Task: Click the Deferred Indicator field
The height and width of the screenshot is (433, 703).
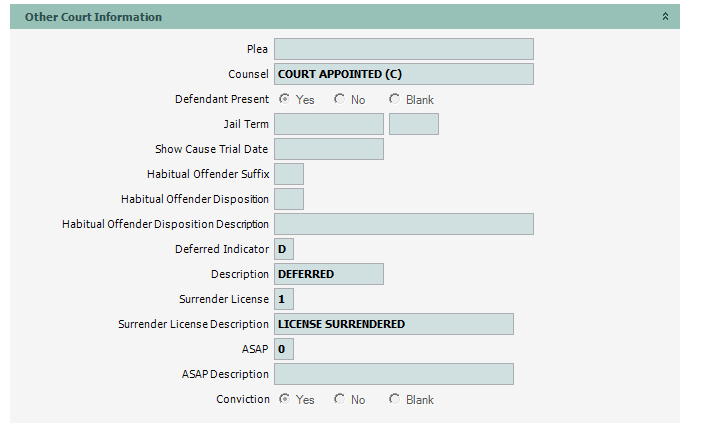Action: point(283,249)
